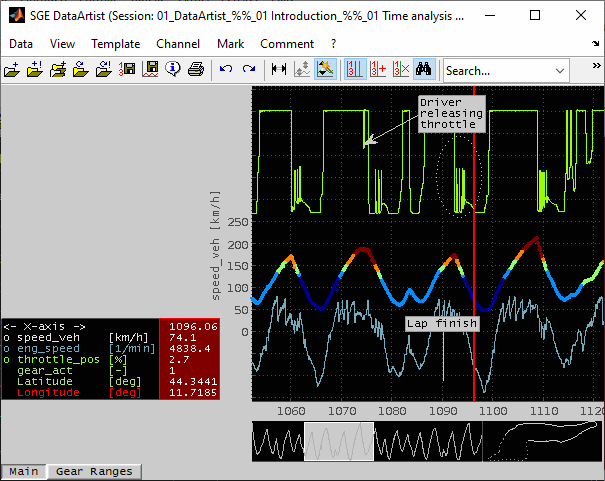
Task: Click the grayed vertical scaling chart icon
Action: pyautogui.click(x=302, y=70)
